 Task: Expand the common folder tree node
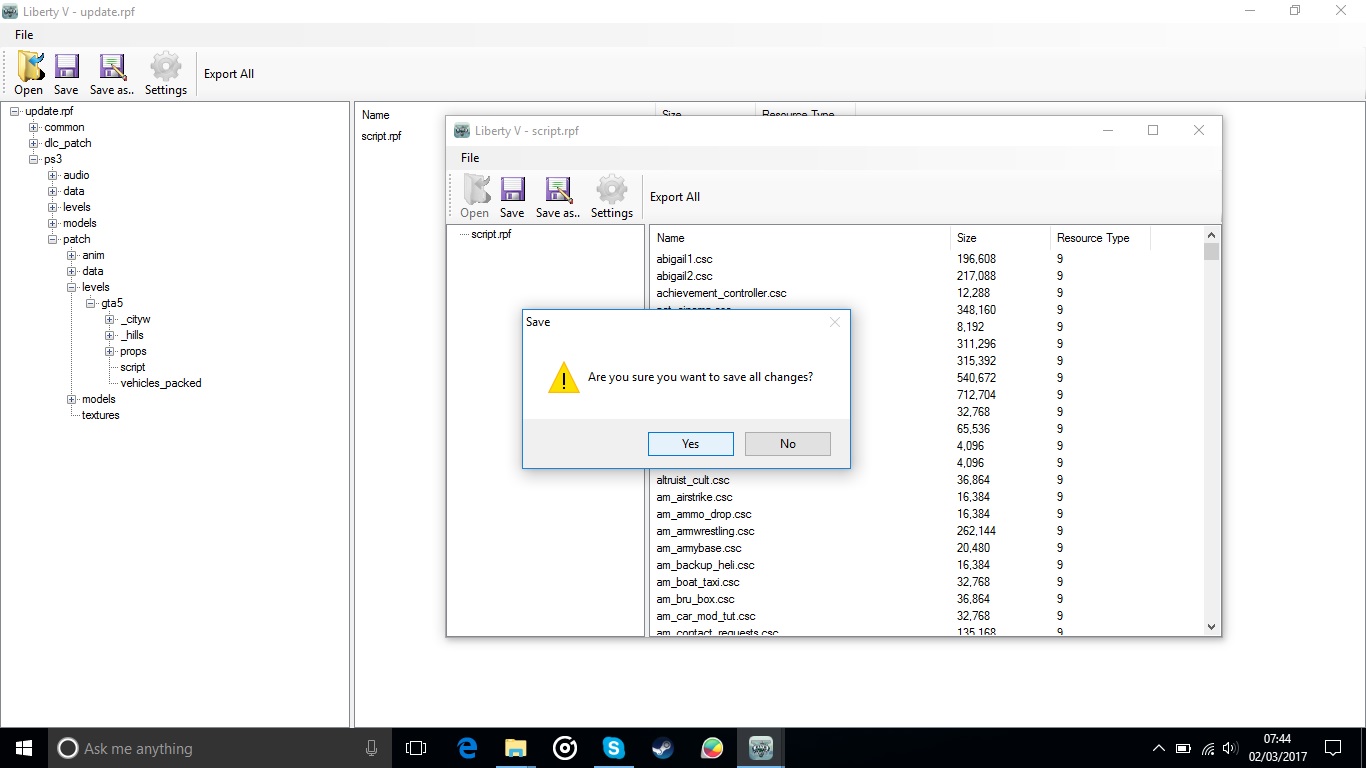(x=34, y=127)
